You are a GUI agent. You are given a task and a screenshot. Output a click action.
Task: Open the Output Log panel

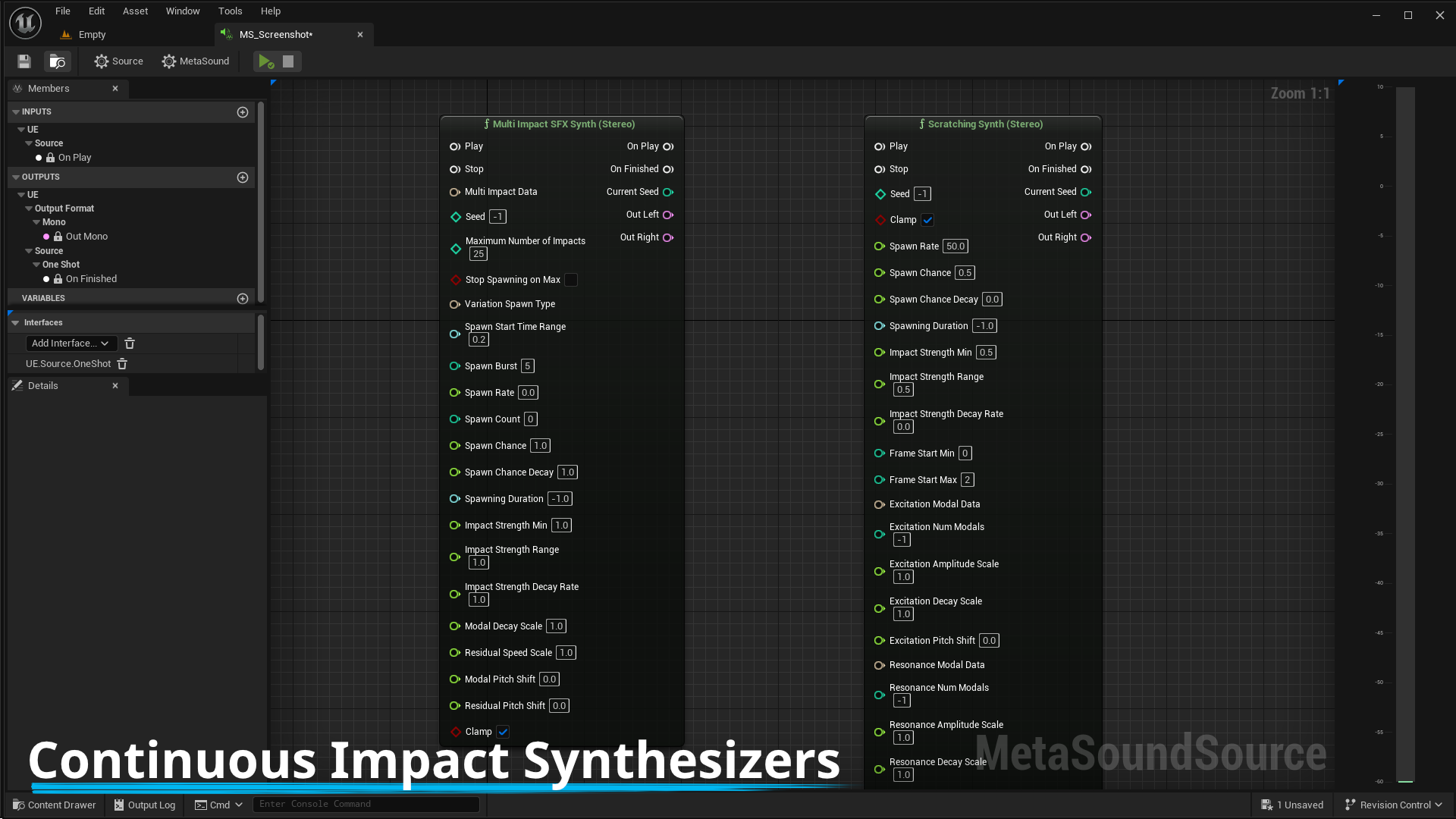144,805
